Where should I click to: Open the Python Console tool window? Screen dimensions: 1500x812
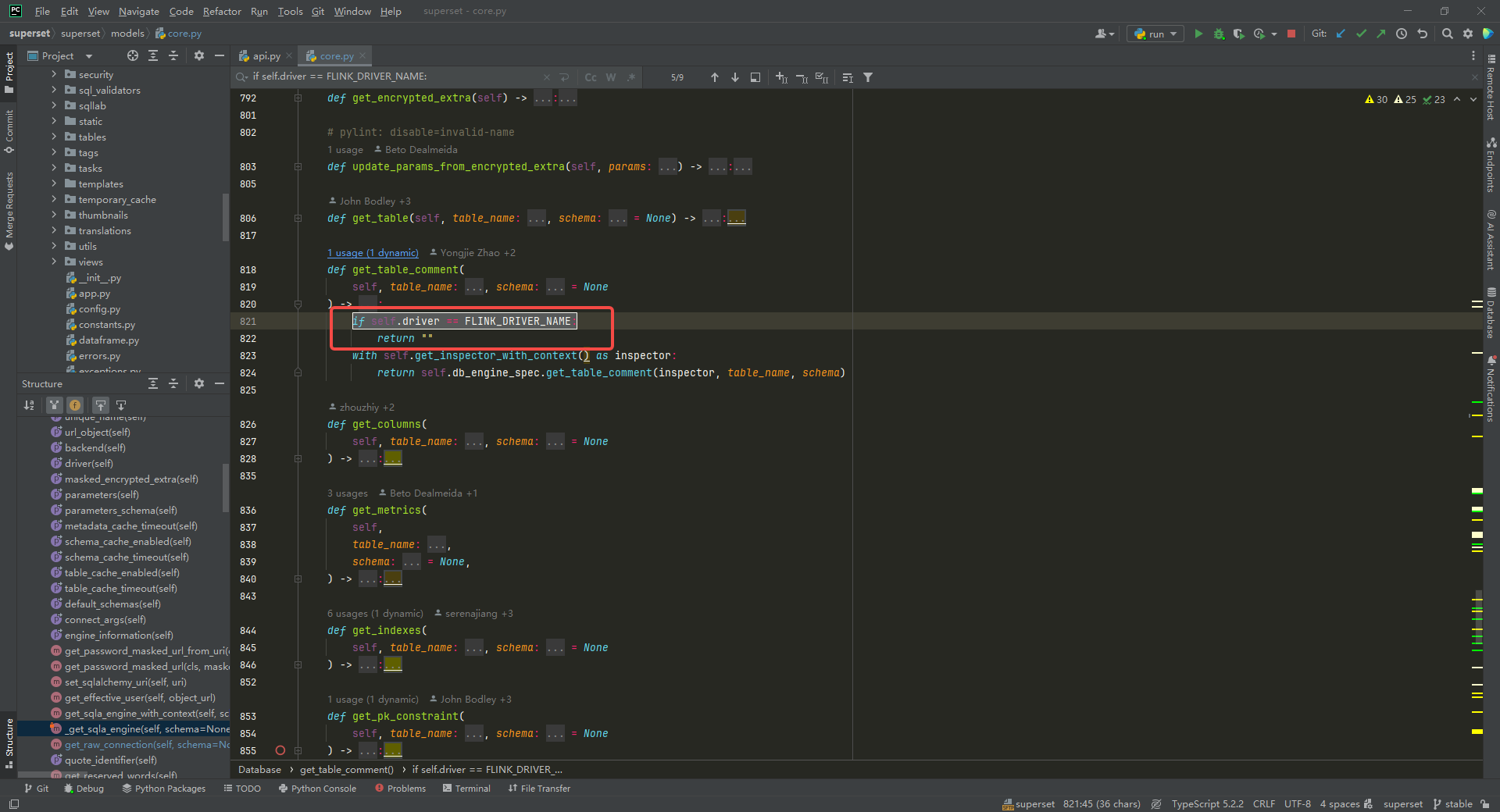point(317,789)
